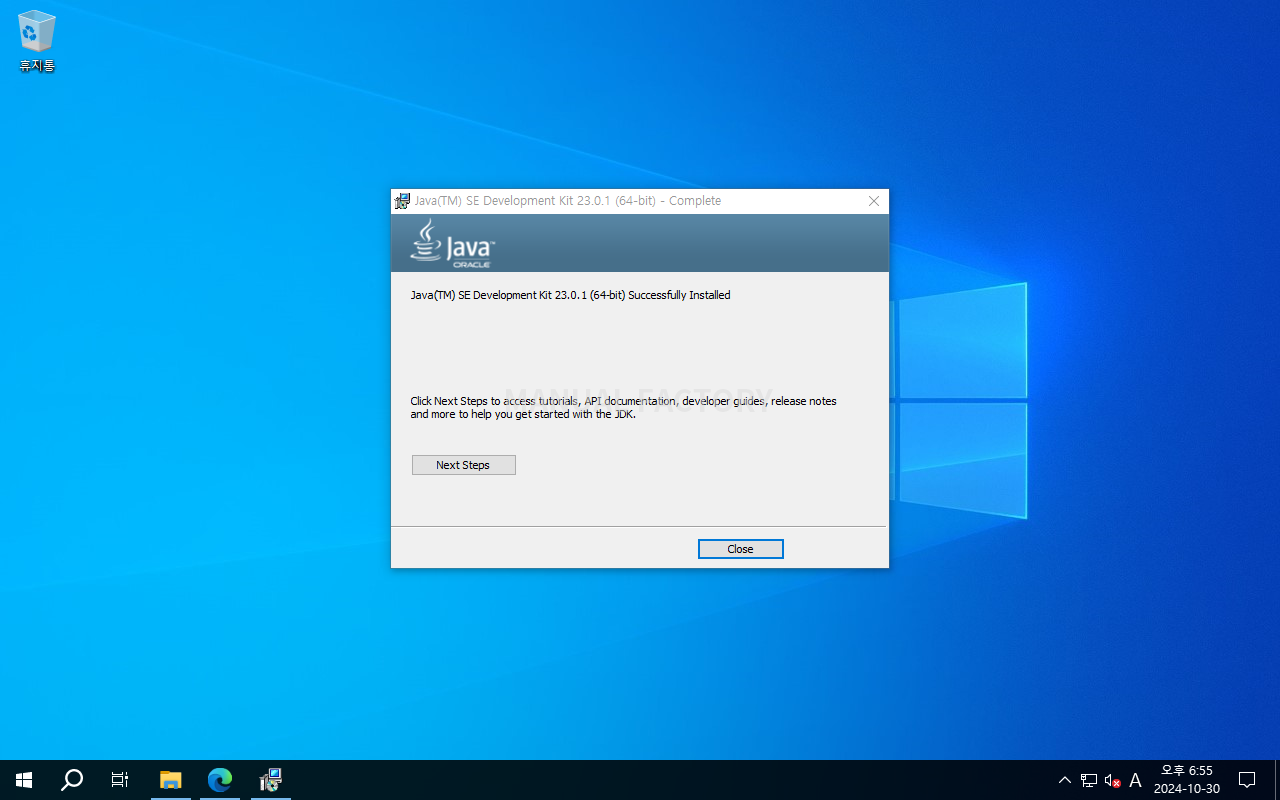The height and width of the screenshot is (800, 1280).
Task: Open the Action Center notifications icon
Action: click(x=1247, y=780)
